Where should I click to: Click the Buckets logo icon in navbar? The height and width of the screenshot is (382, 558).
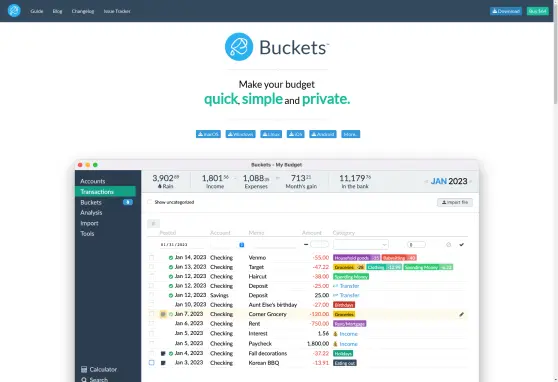(14, 11)
